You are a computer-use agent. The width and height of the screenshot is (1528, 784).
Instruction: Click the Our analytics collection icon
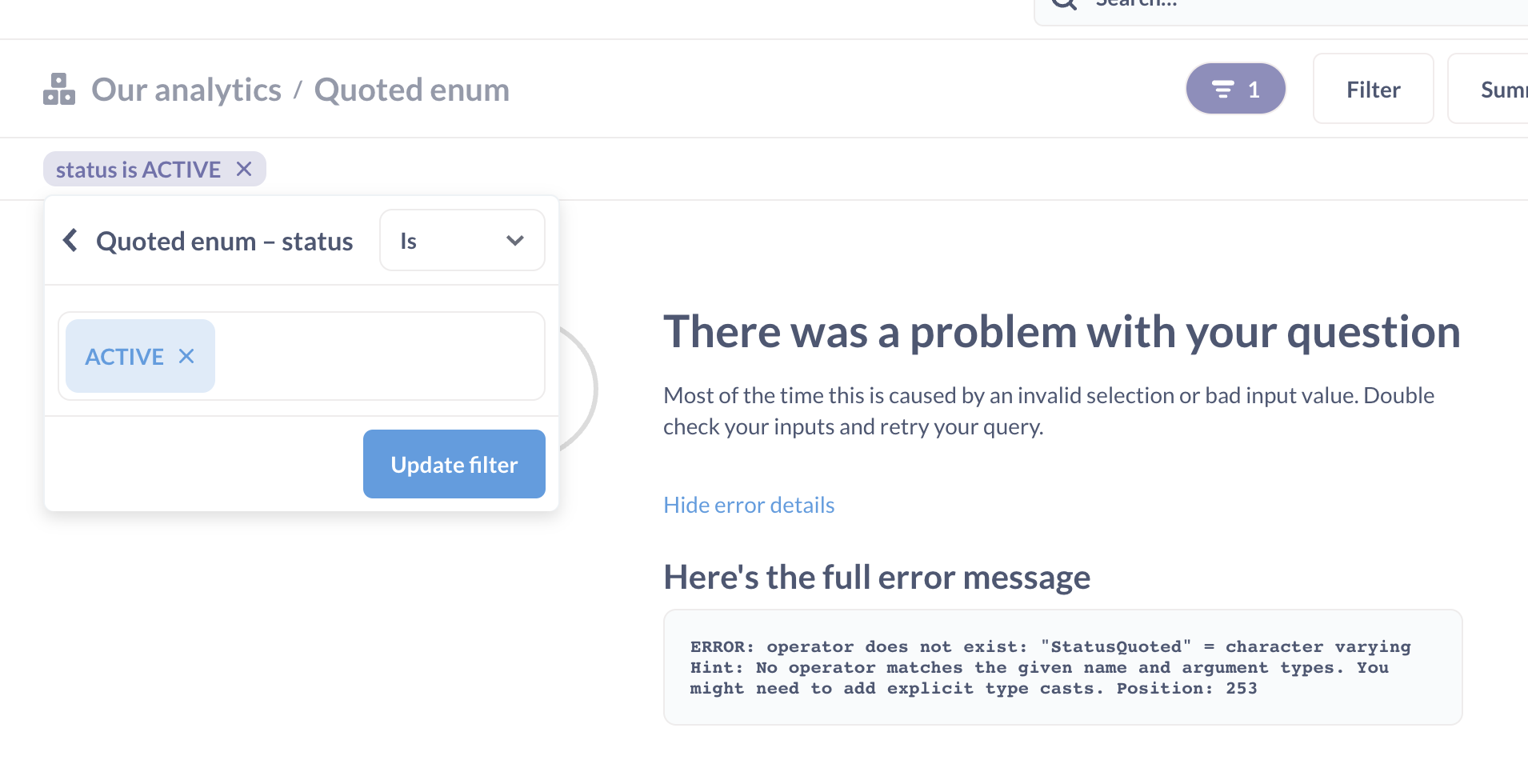pos(59,89)
